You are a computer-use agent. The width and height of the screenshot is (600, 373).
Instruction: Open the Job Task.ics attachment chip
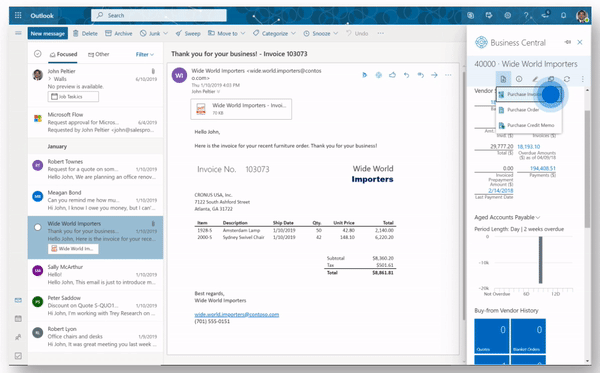pyautogui.click(x=73, y=96)
